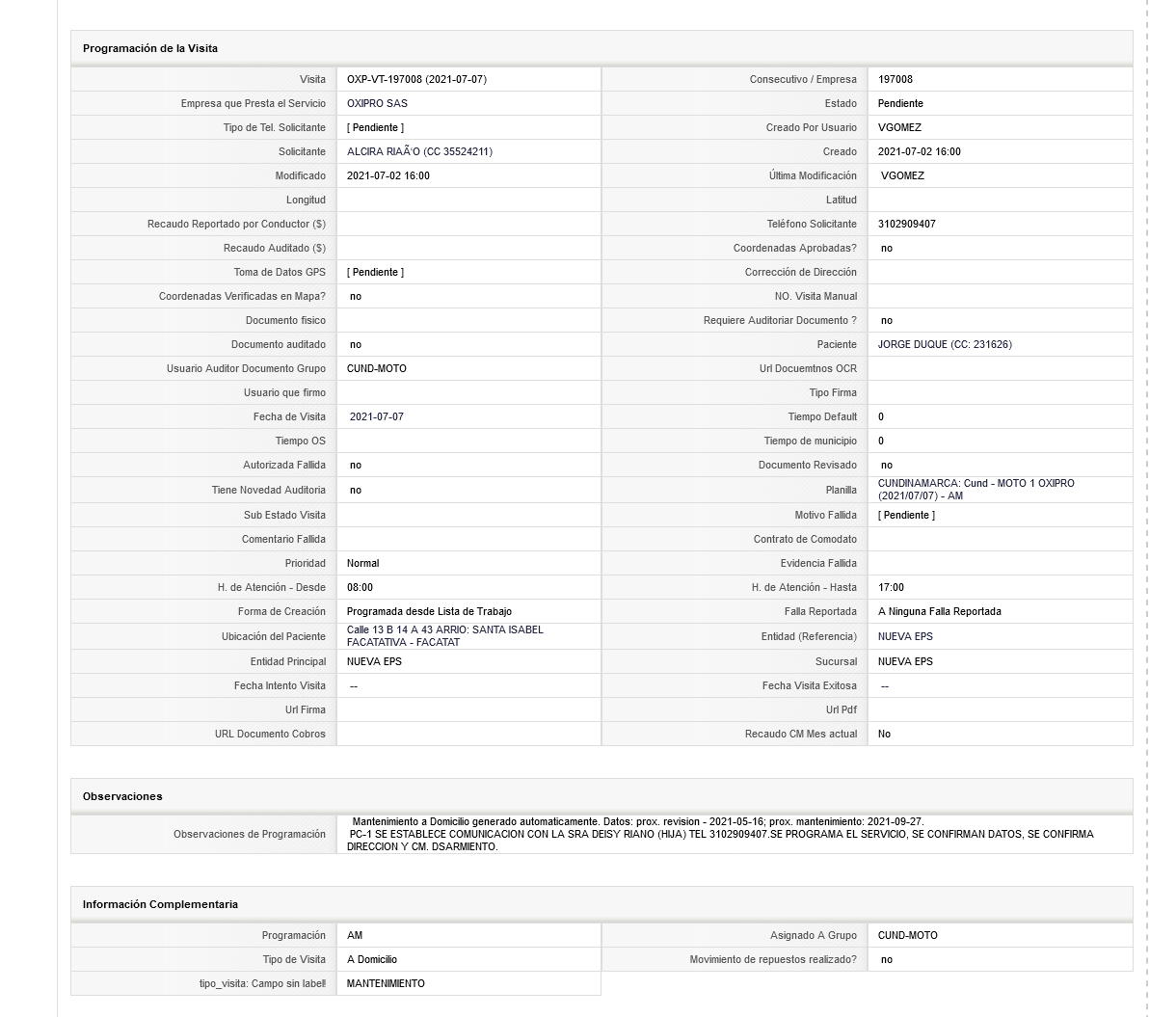Click Usuario Auditor Documento Grupo CUND-MOTO value
Viewport: 1176px width, 1017px height.
pos(376,368)
